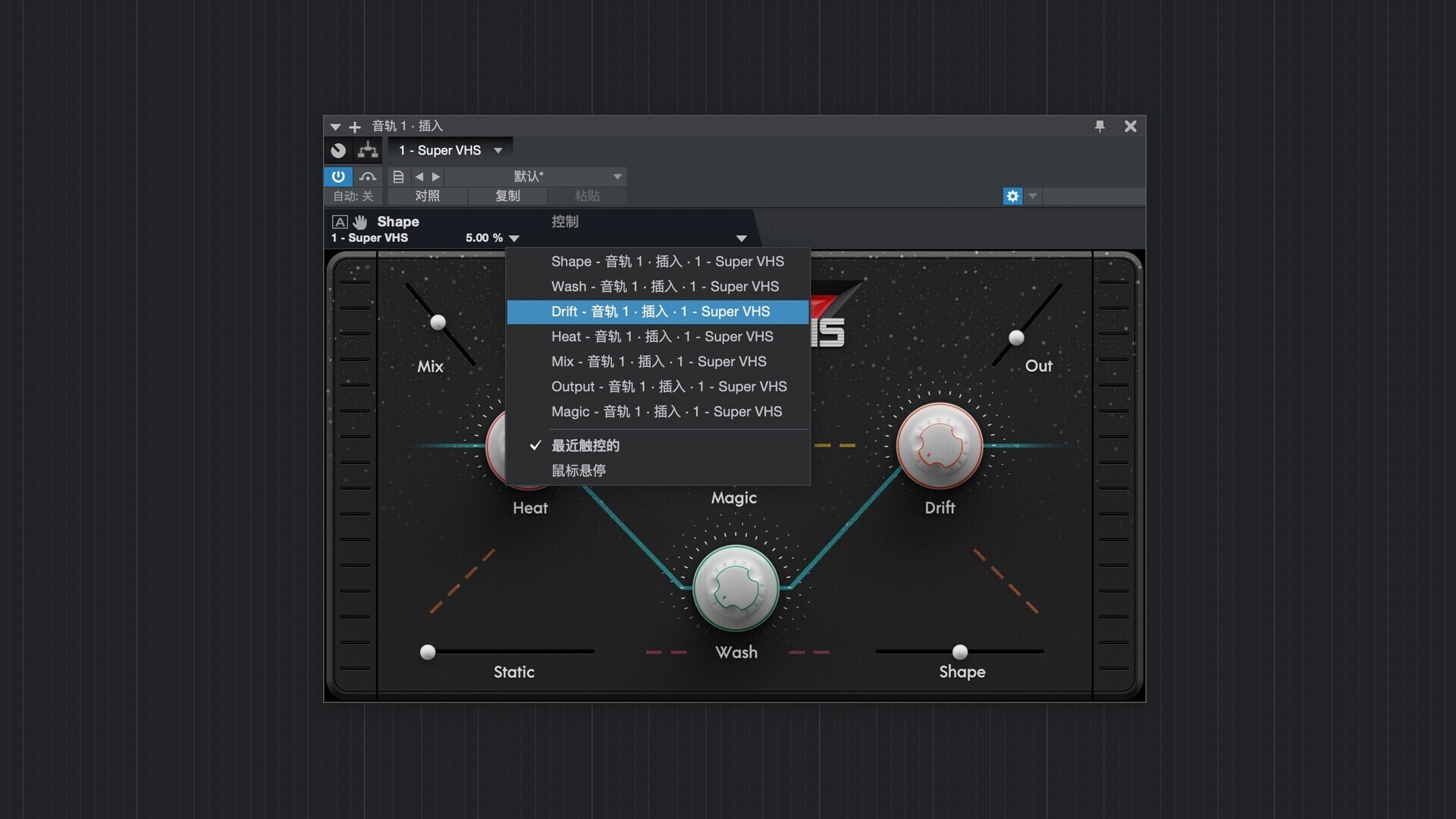
Task: Go to next preset arrow
Action: 436,177
